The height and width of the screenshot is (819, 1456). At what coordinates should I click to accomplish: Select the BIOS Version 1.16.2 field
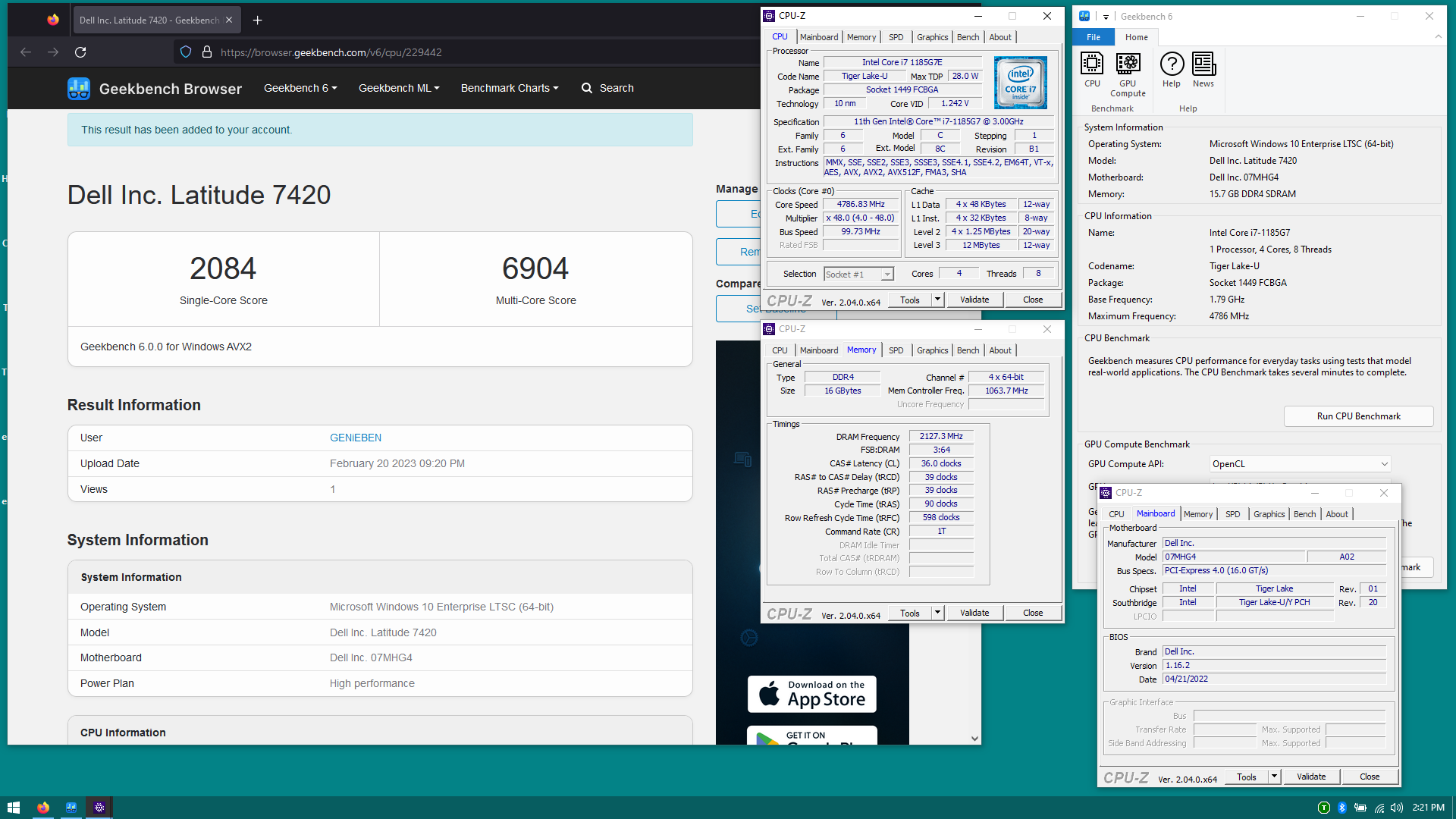point(1274,666)
